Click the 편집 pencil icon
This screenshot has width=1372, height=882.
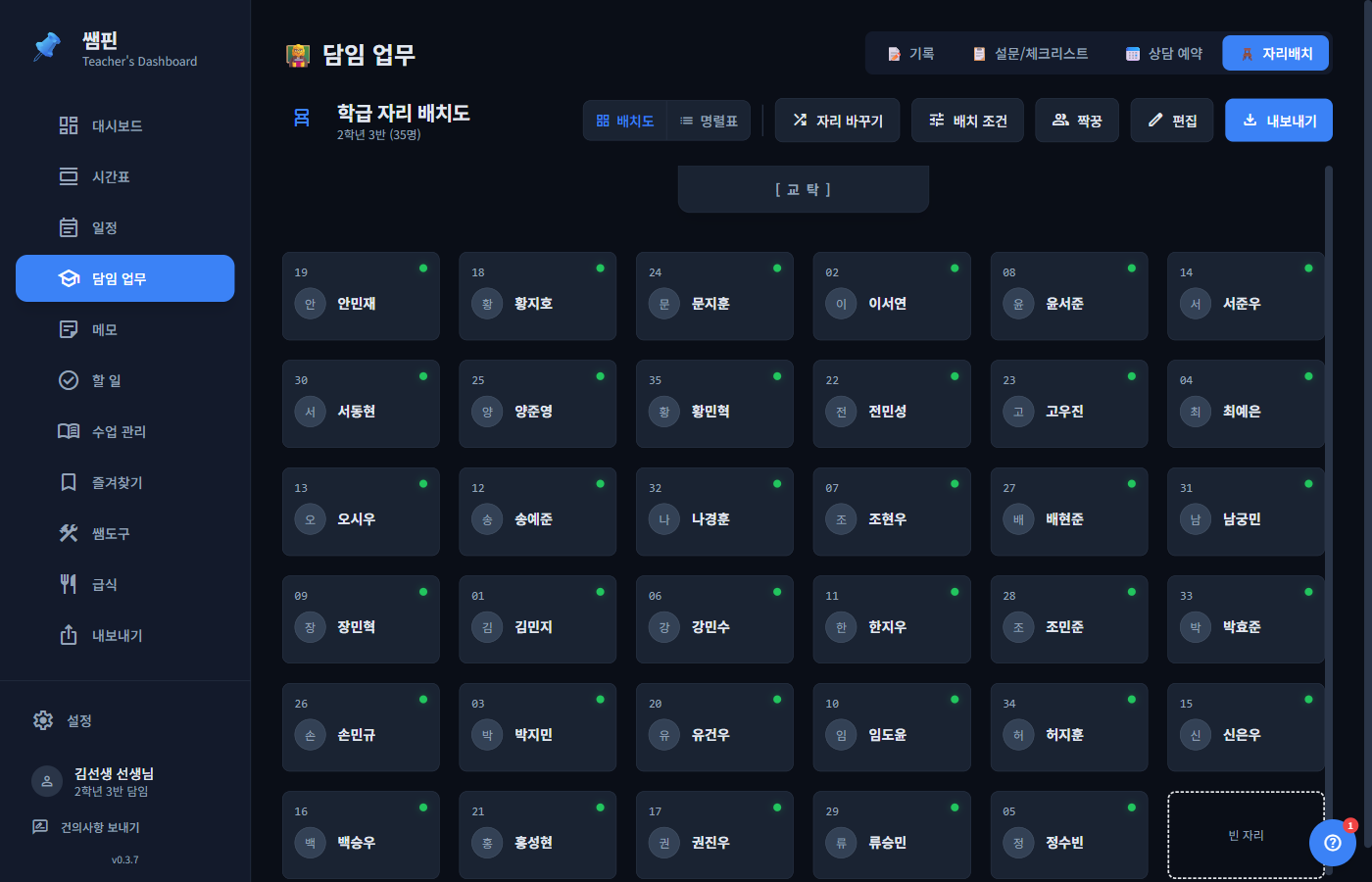click(1155, 120)
